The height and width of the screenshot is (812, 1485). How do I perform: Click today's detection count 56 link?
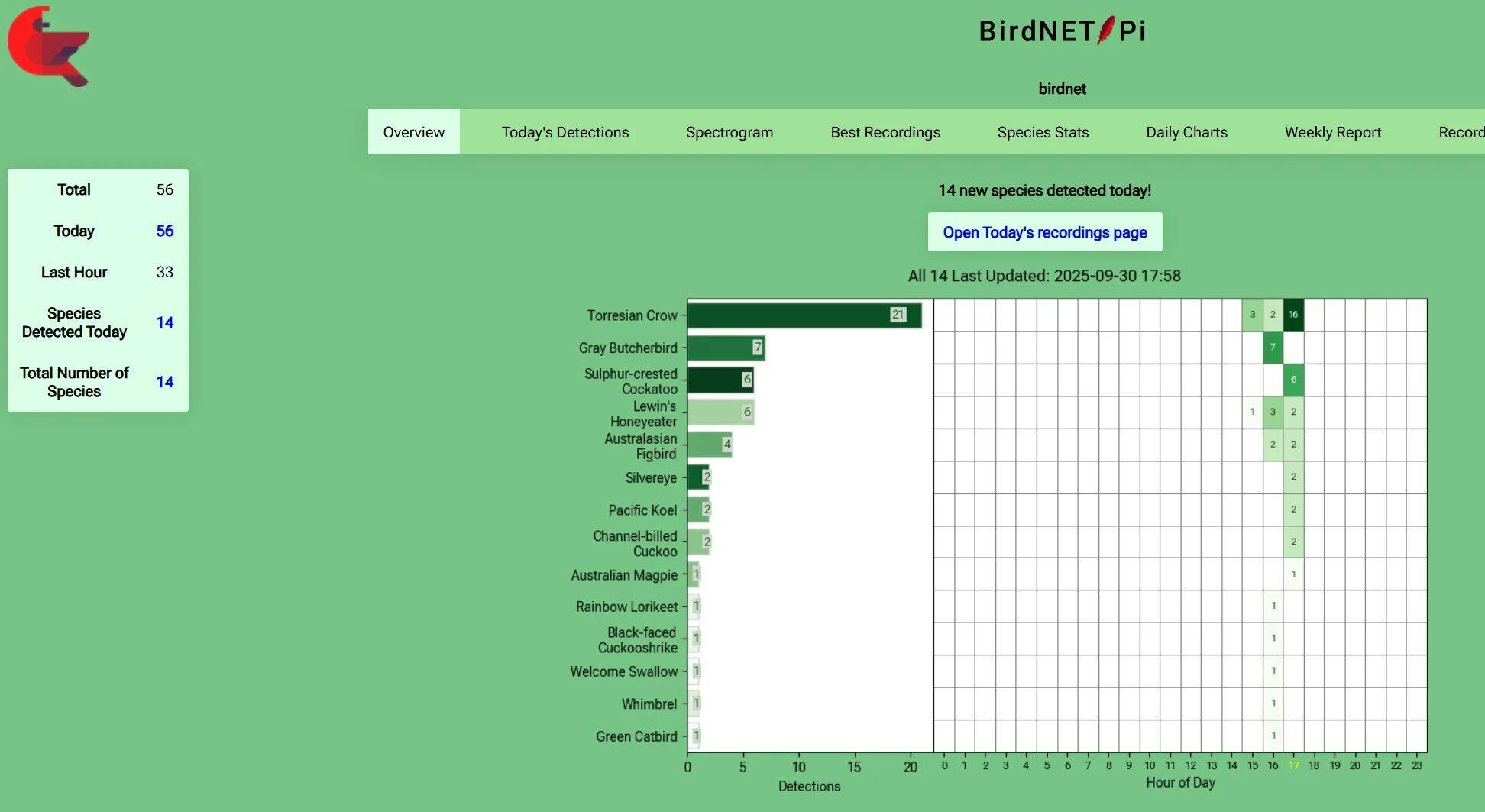coord(164,231)
